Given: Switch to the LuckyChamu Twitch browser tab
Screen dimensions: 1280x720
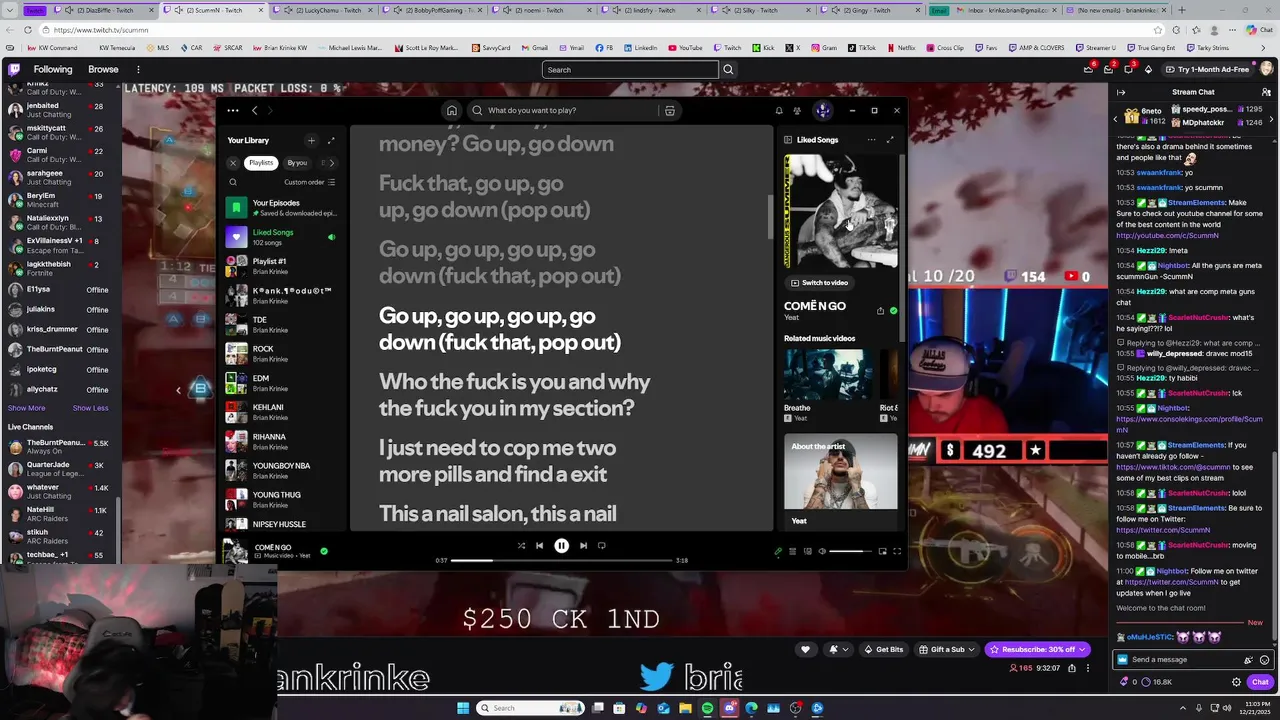Looking at the screenshot, I should [x=325, y=10].
